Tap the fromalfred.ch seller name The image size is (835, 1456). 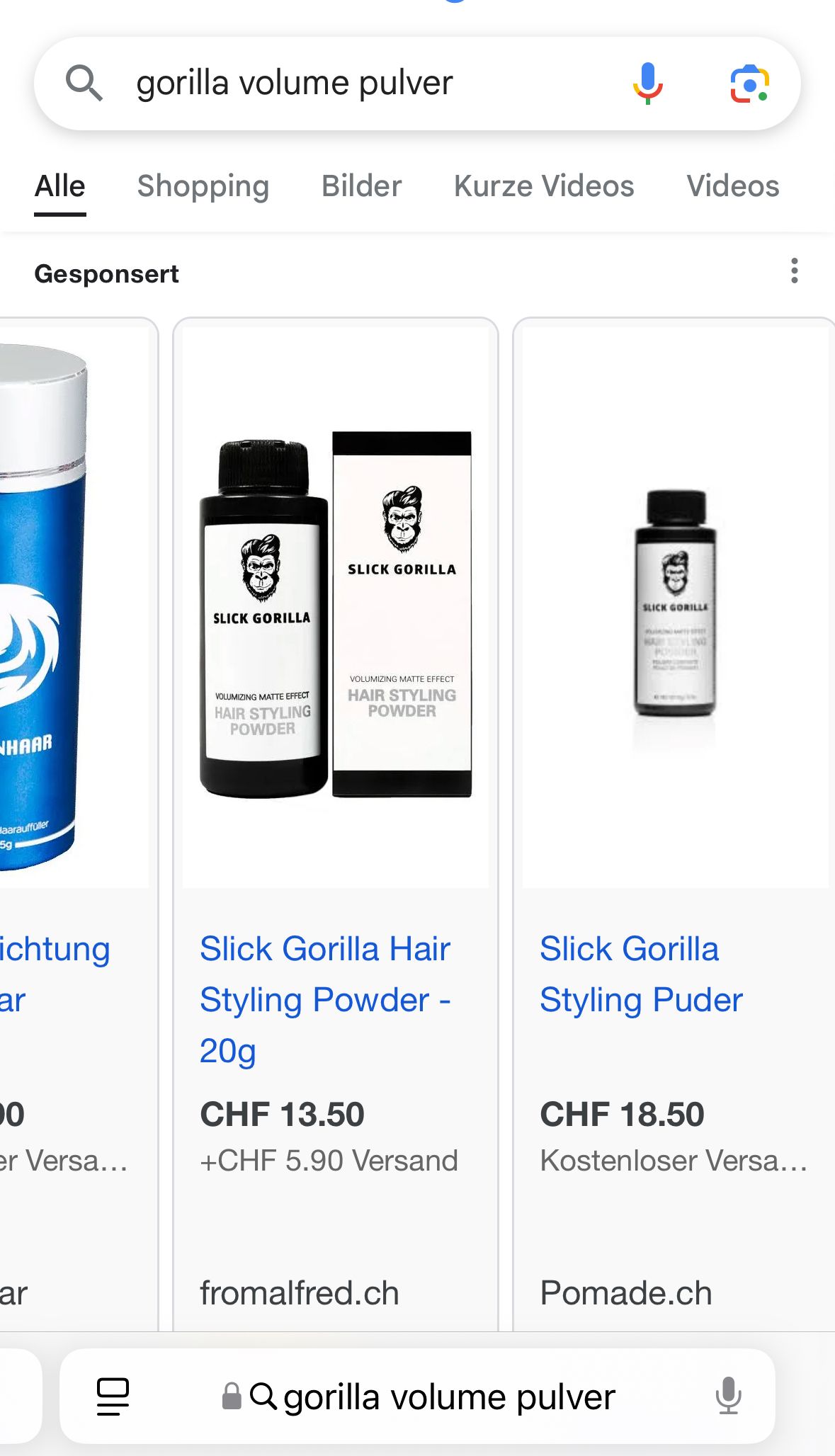pyautogui.click(x=300, y=1293)
